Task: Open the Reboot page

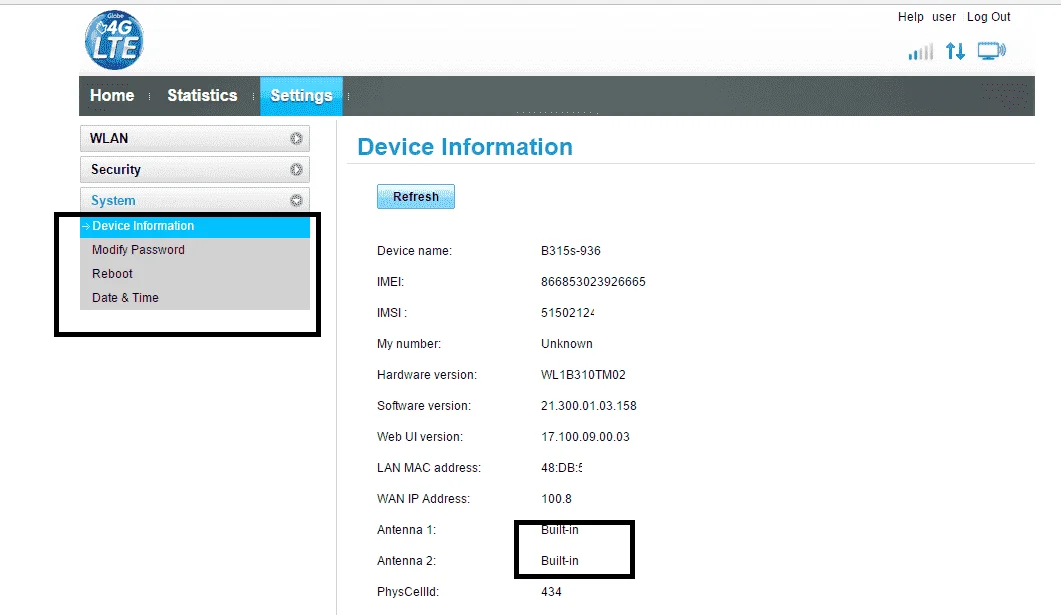Action: pyautogui.click(x=112, y=273)
